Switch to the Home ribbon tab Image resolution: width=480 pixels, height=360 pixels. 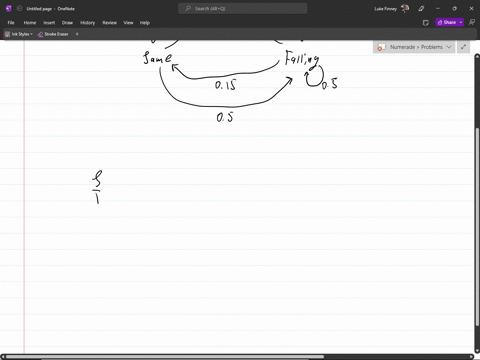[30, 23]
